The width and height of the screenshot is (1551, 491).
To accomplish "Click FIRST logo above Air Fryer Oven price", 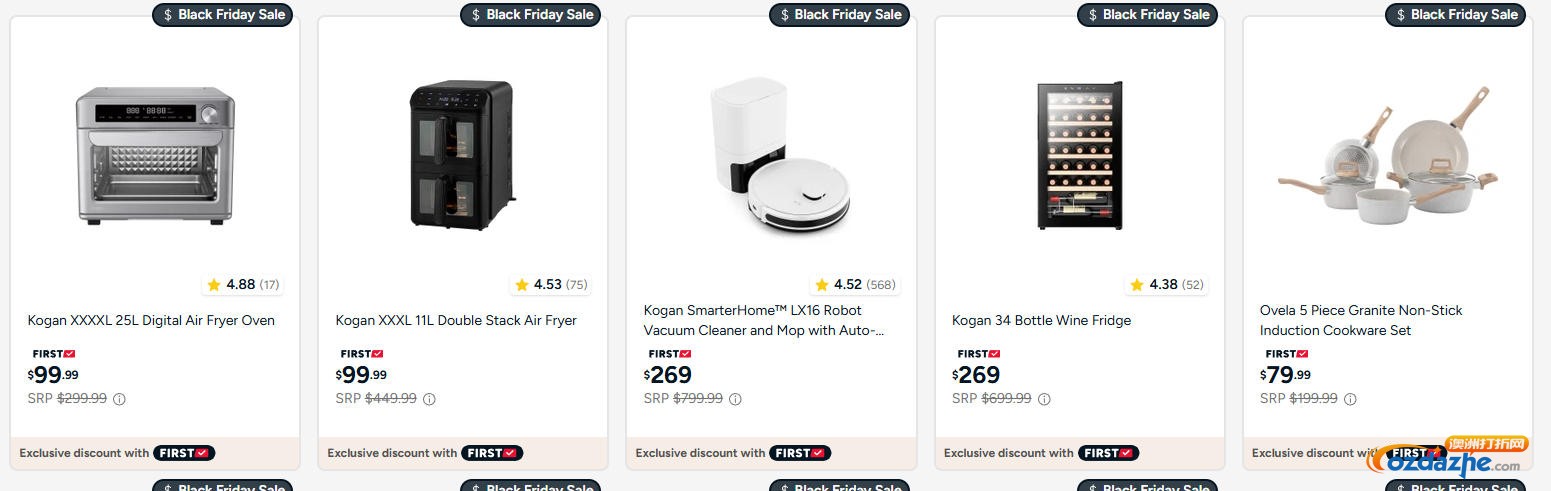I will coord(54,354).
